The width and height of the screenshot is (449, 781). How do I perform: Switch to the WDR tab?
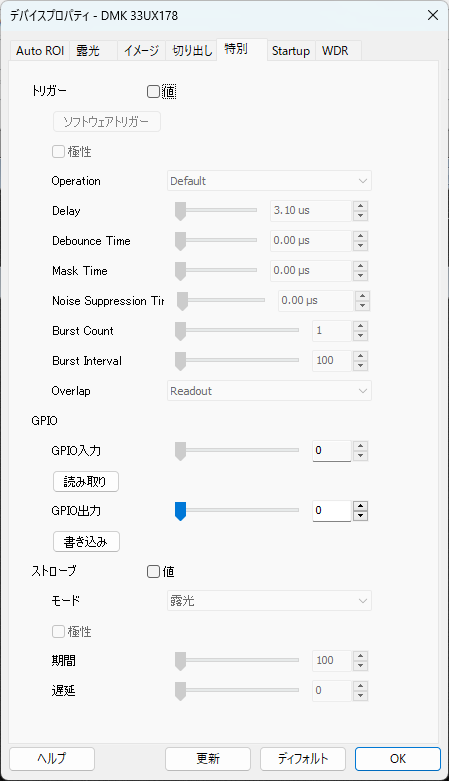coord(337,51)
